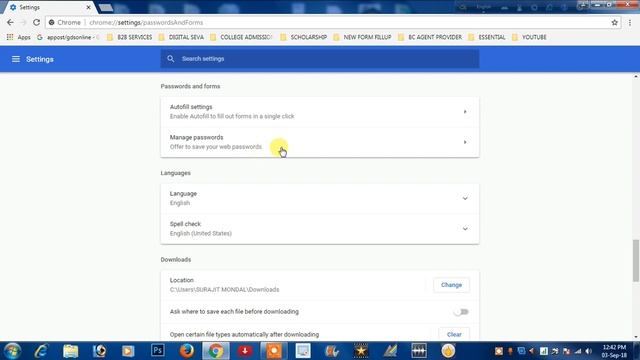Toggle ask where to save each file
Viewport: 640px width, 360px height.
tap(461, 312)
